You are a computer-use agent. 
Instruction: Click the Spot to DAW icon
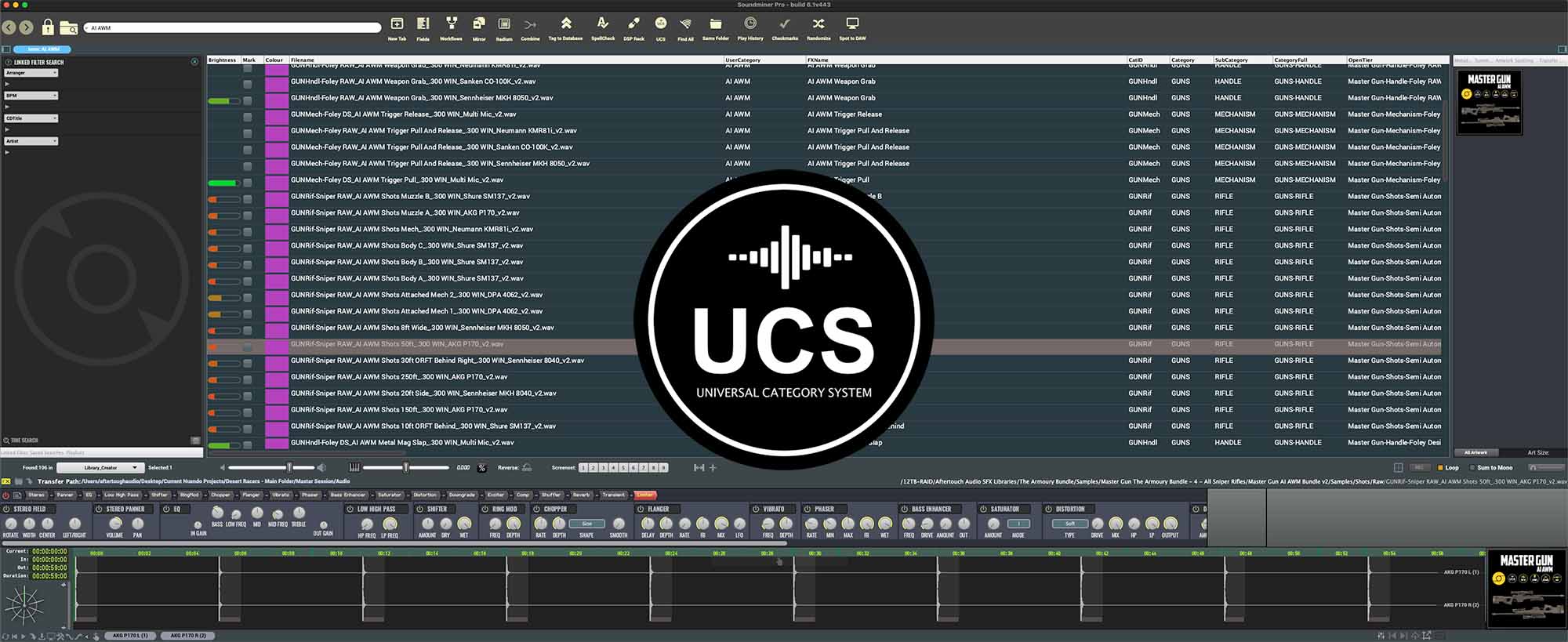pyautogui.click(x=852, y=24)
